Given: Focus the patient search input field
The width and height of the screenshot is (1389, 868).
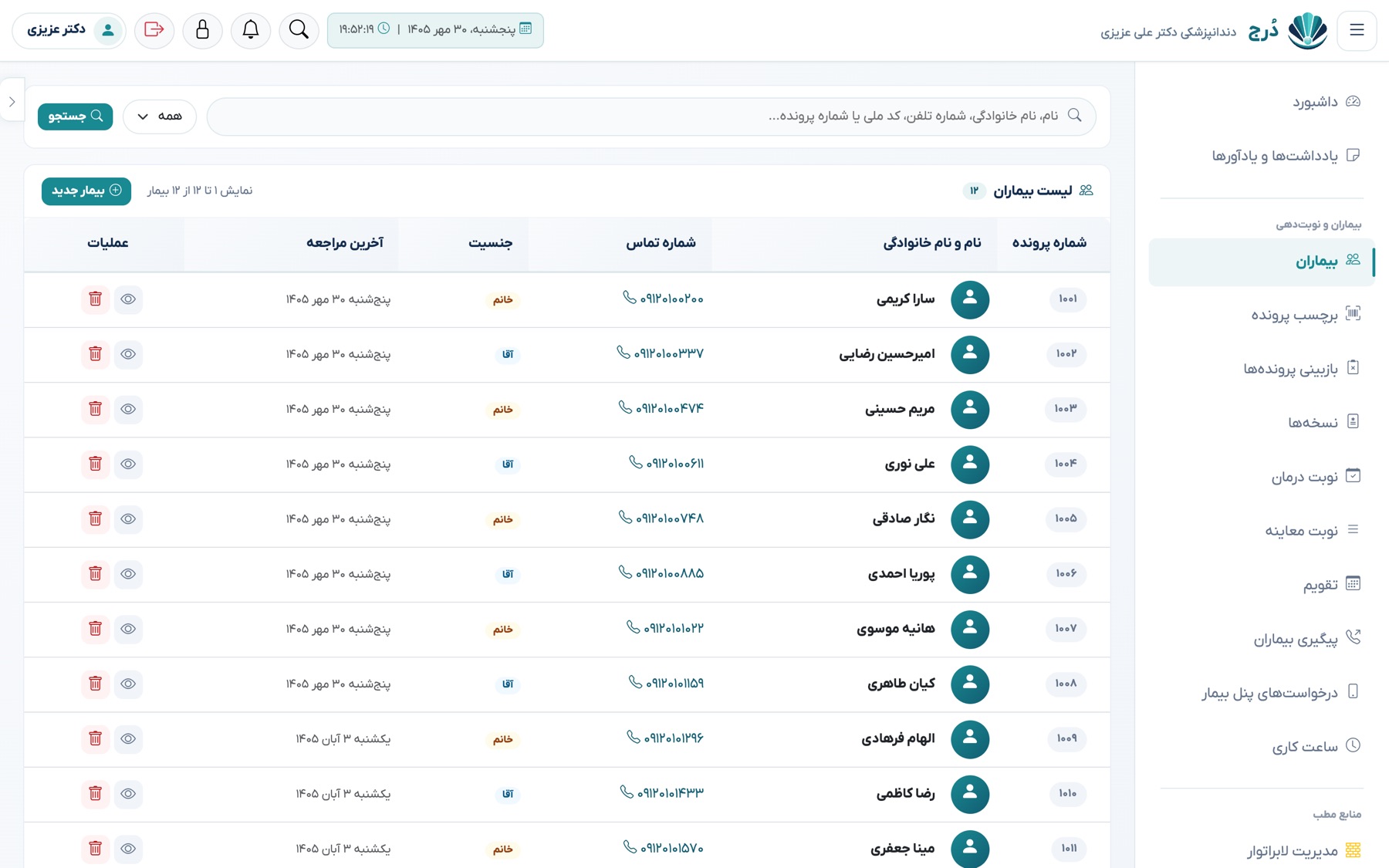Looking at the screenshot, I should pos(651,117).
